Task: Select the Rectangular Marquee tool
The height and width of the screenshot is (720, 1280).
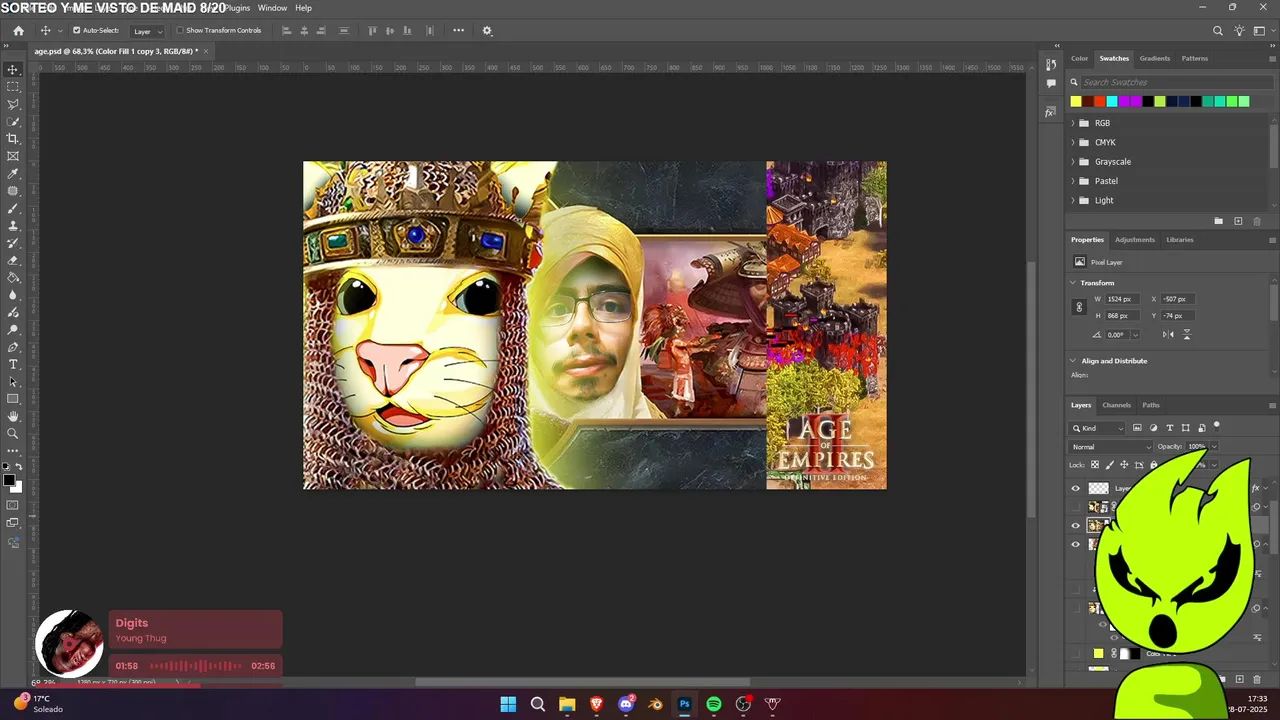Action: point(13,87)
